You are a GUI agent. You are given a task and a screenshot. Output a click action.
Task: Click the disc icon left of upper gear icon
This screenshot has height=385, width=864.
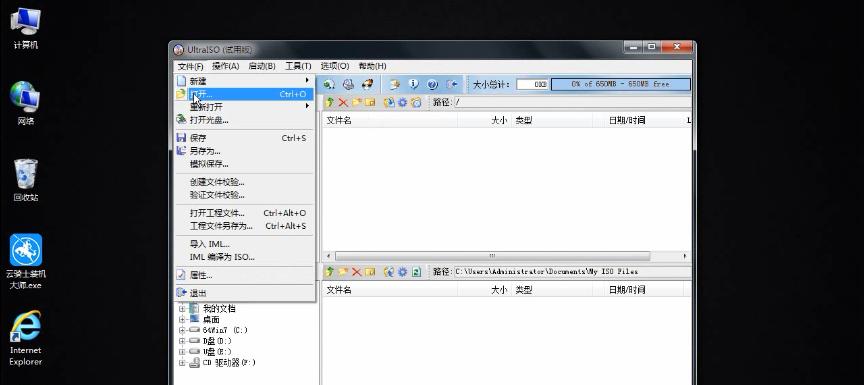pos(389,102)
